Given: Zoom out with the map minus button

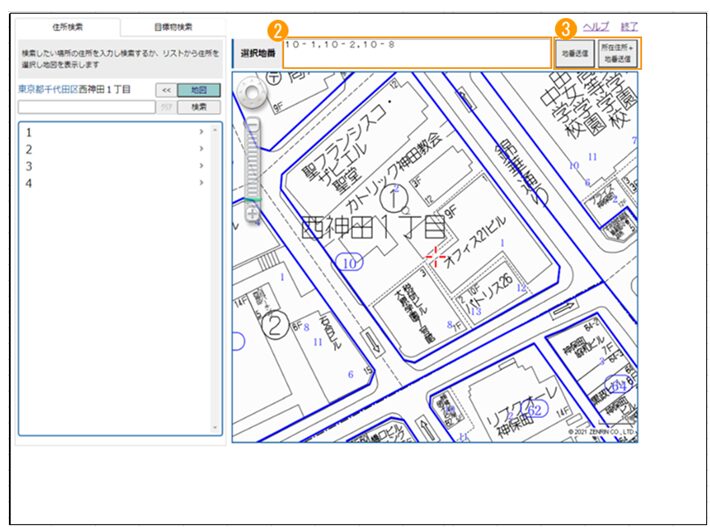Looking at the screenshot, I should pos(253,125).
